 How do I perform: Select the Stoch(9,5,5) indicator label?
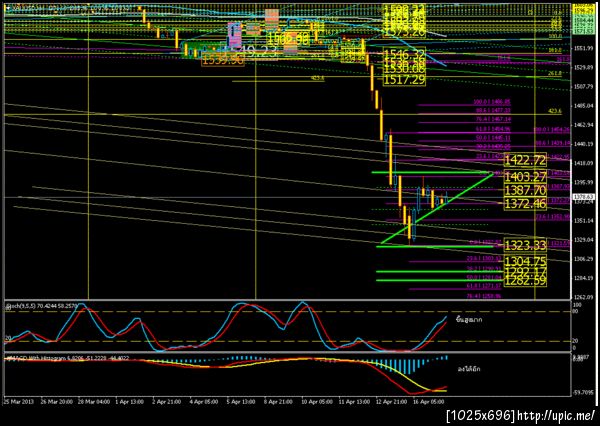click(x=40, y=306)
